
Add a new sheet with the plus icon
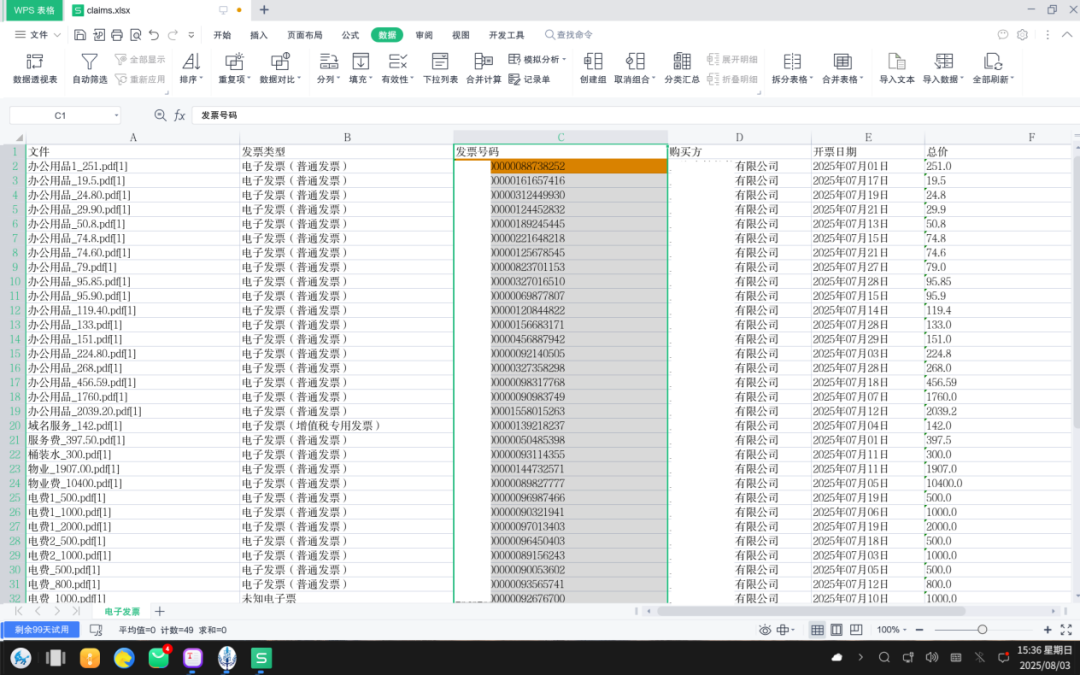[x=160, y=611]
